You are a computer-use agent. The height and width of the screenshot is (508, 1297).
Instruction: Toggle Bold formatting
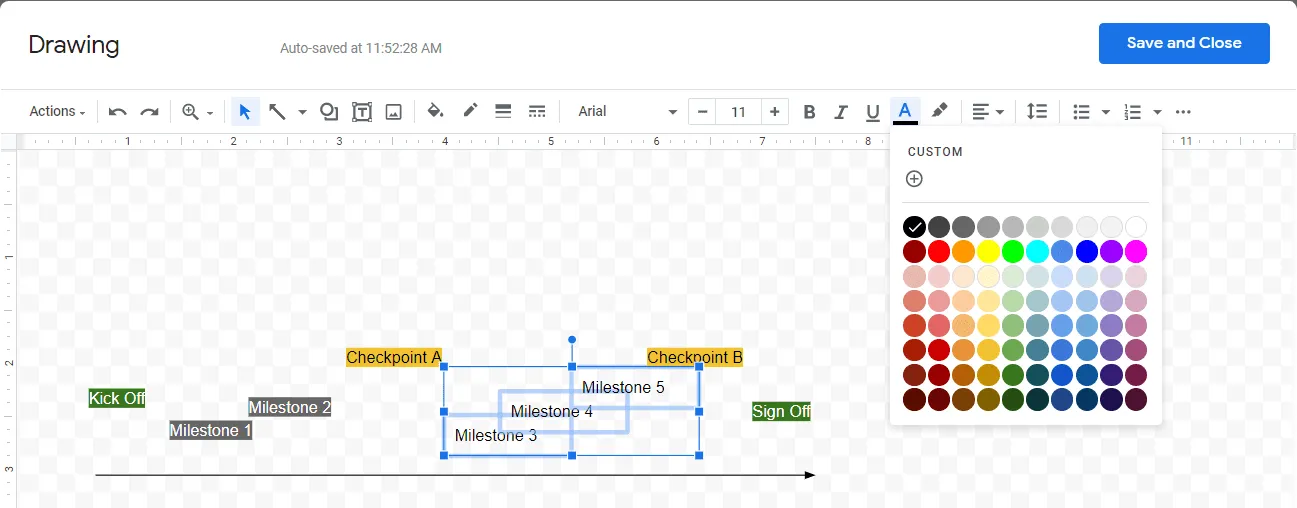tap(810, 111)
